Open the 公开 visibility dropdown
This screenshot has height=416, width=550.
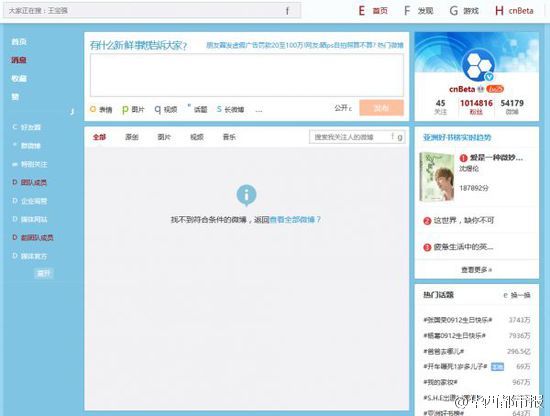(x=343, y=108)
